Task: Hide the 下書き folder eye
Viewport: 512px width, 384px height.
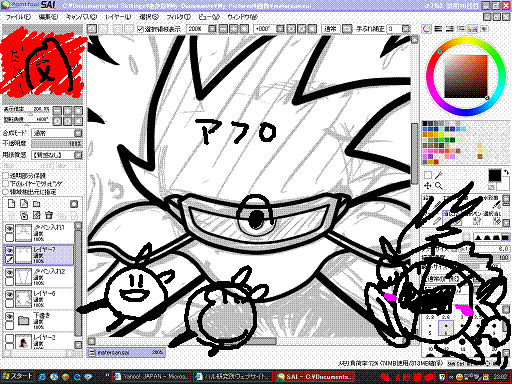Action: (x=10, y=316)
